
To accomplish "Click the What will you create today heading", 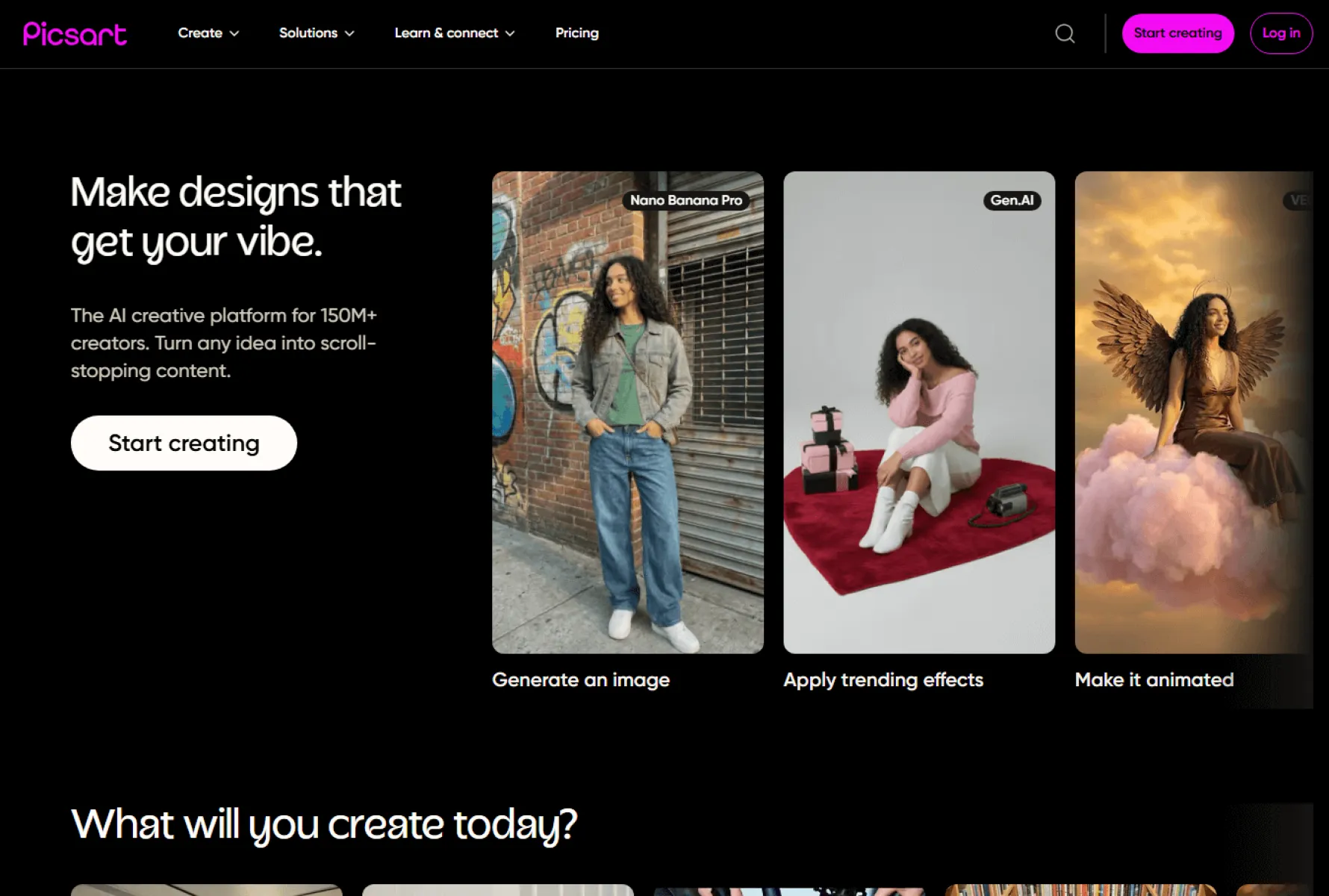I will coord(324,824).
